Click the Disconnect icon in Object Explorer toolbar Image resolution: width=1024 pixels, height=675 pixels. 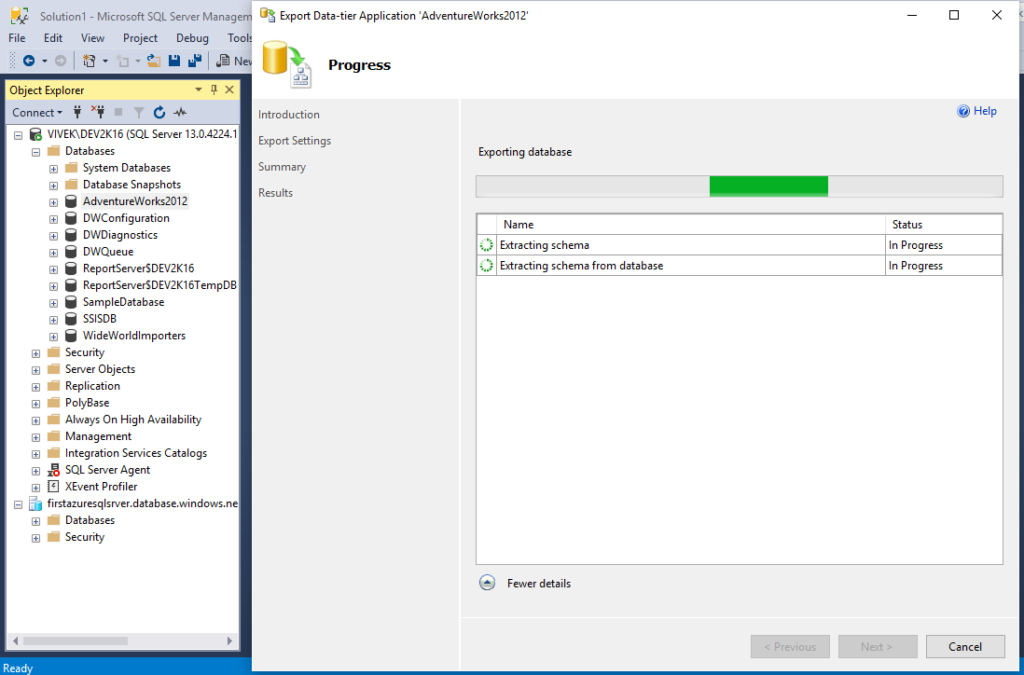click(99, 112)
